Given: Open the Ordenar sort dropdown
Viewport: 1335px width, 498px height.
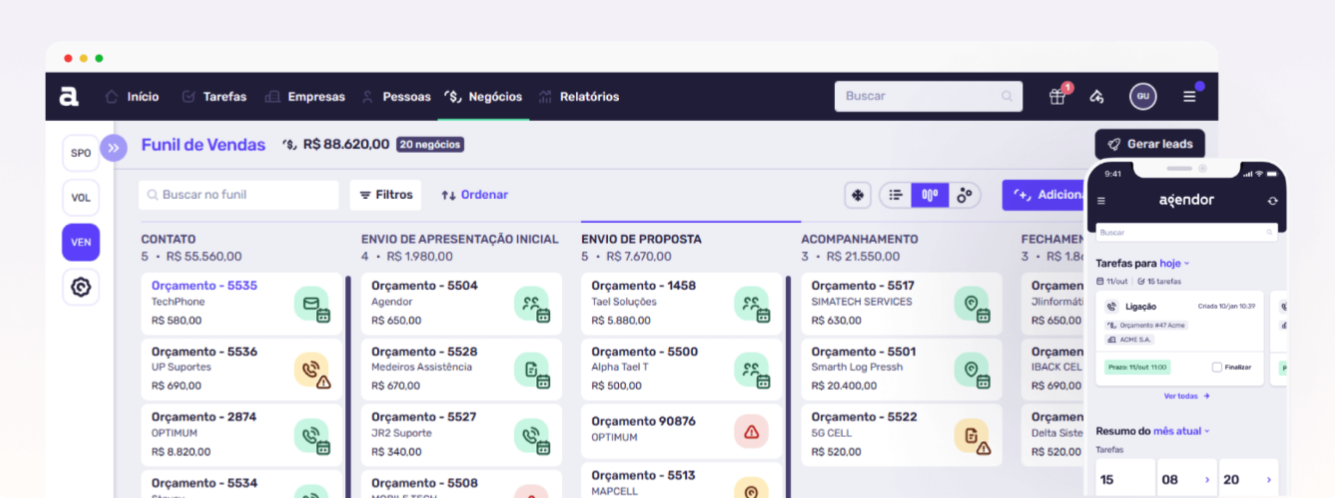Looking at the screenshot, I should tap(475, 195).
